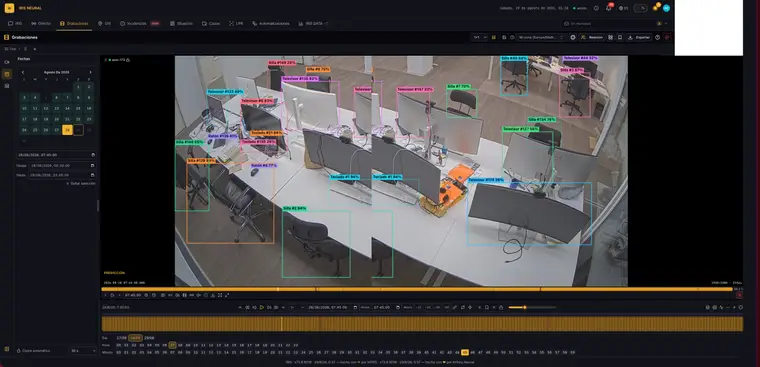Open the playback speed dropdown
The width and height of the screenshot is (760, 367).
(x=297, y=307)
